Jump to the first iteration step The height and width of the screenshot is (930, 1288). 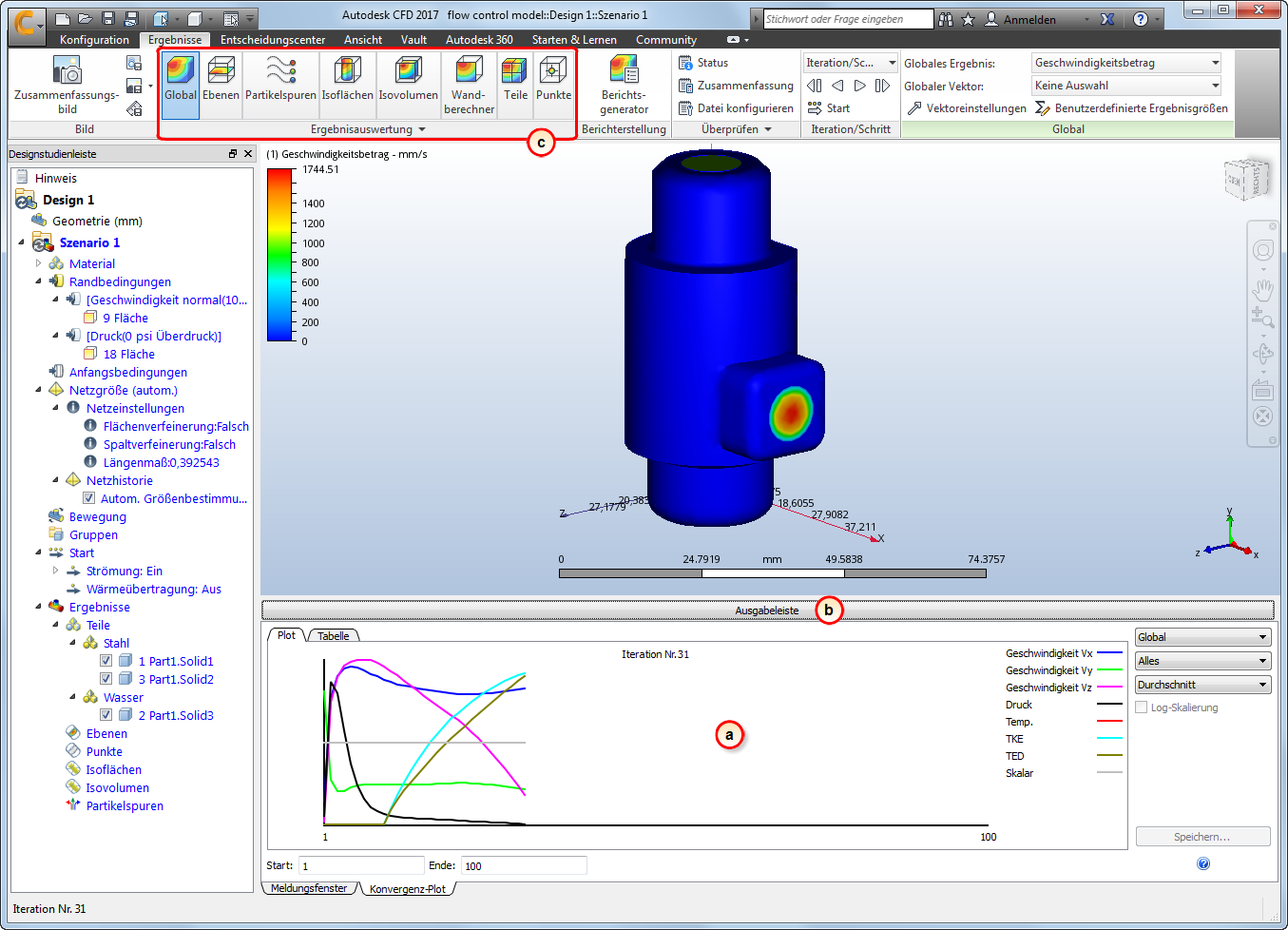815,86
